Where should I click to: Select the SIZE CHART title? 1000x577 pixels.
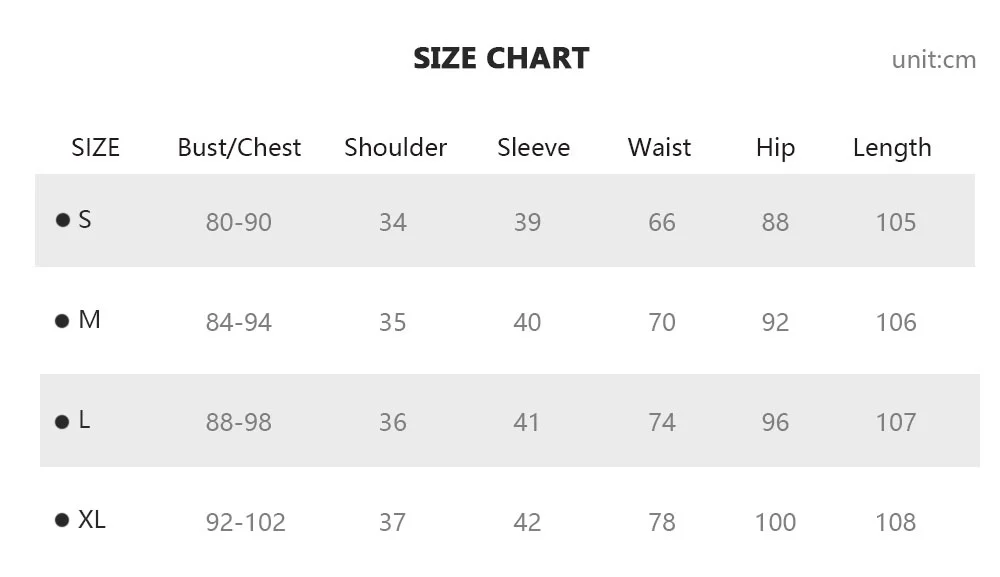pos(501,59)
